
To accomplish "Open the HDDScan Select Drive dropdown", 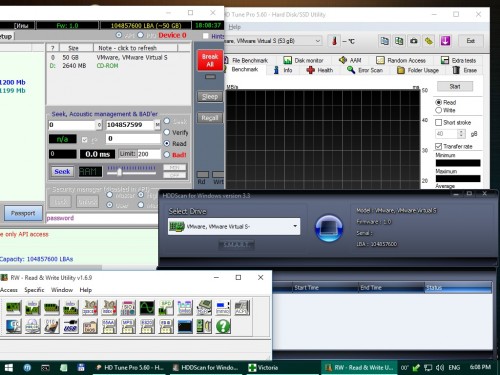I will [x=234, y=227].
